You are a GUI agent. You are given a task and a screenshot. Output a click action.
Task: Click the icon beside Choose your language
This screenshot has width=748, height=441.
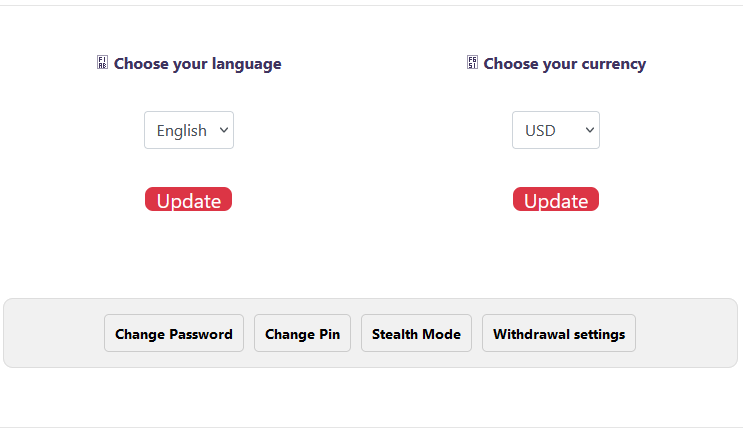(x=102, y=63)
